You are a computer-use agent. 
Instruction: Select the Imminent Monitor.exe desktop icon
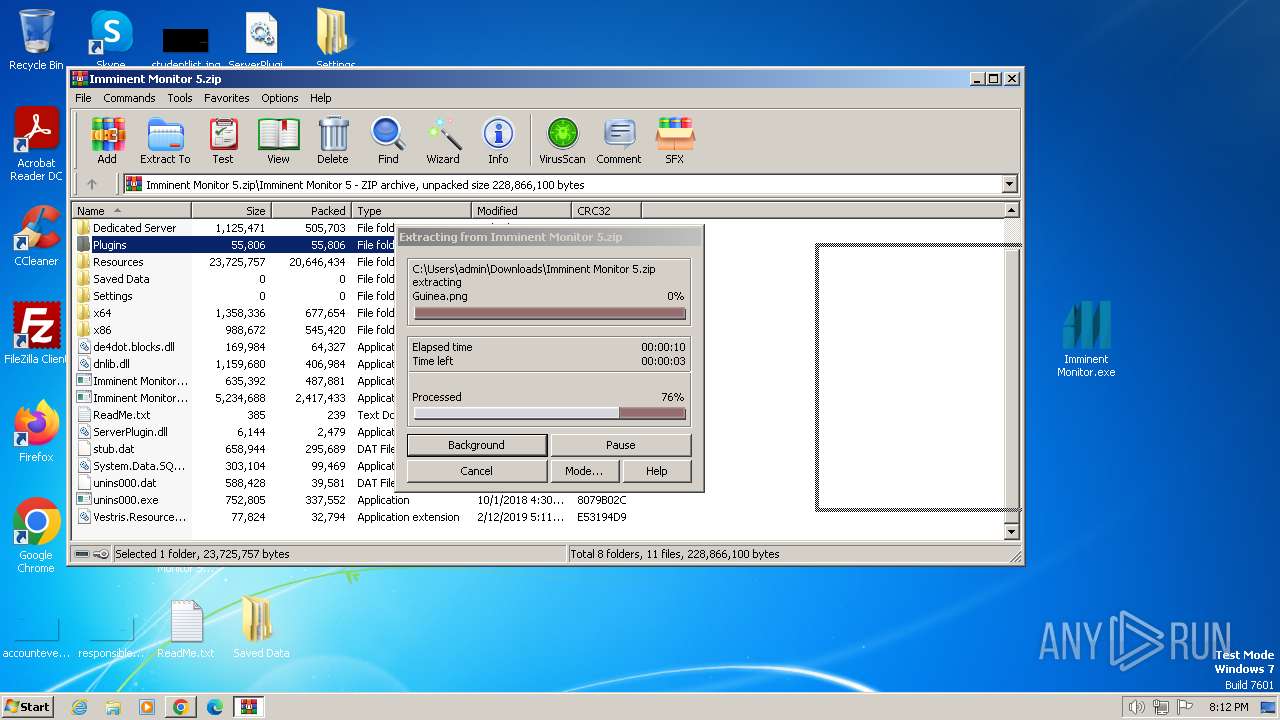[x=1086, y=340]
